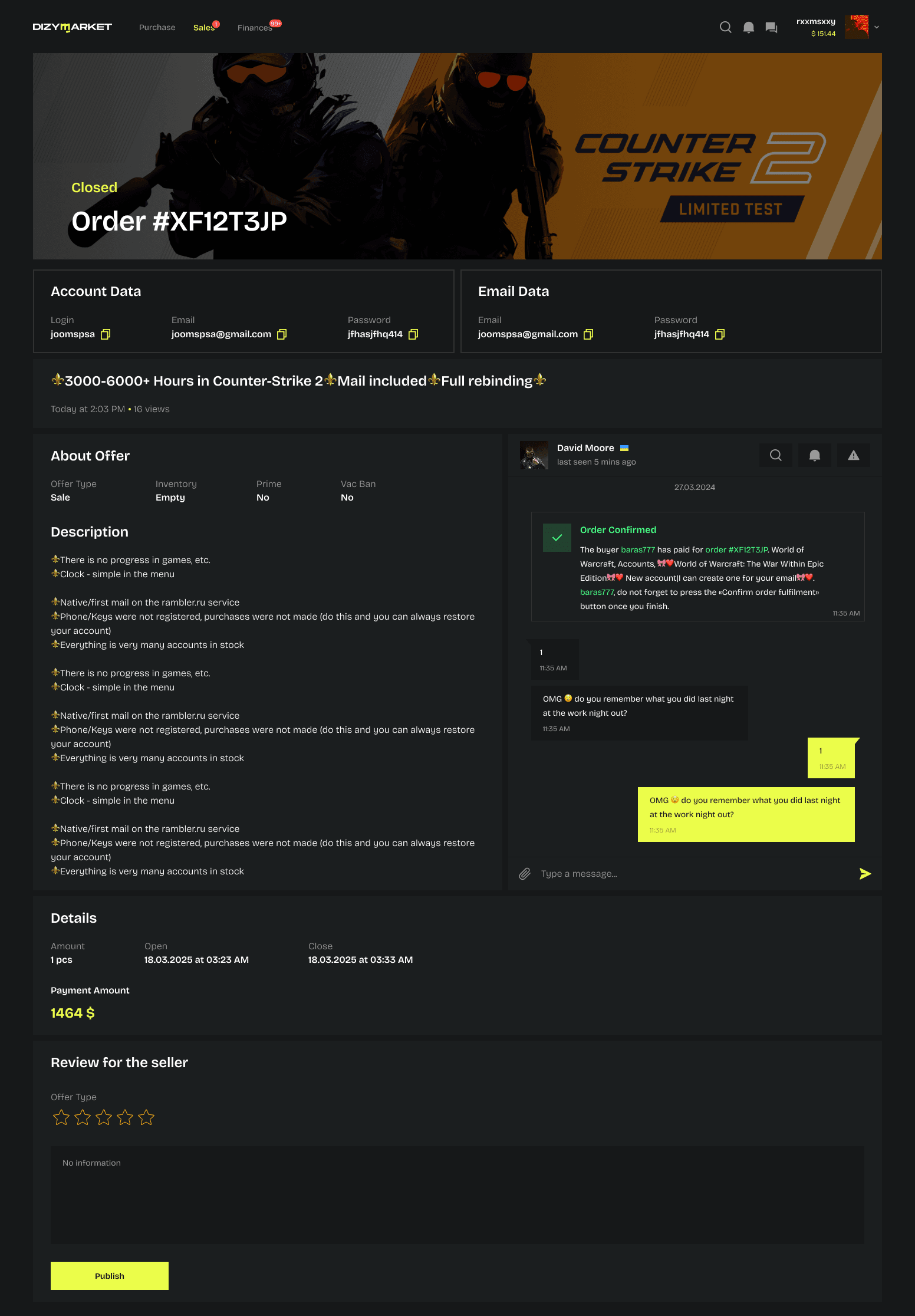915x1316 pixels.
Task: Rate the seller four stars
Action: (125, 1117)
